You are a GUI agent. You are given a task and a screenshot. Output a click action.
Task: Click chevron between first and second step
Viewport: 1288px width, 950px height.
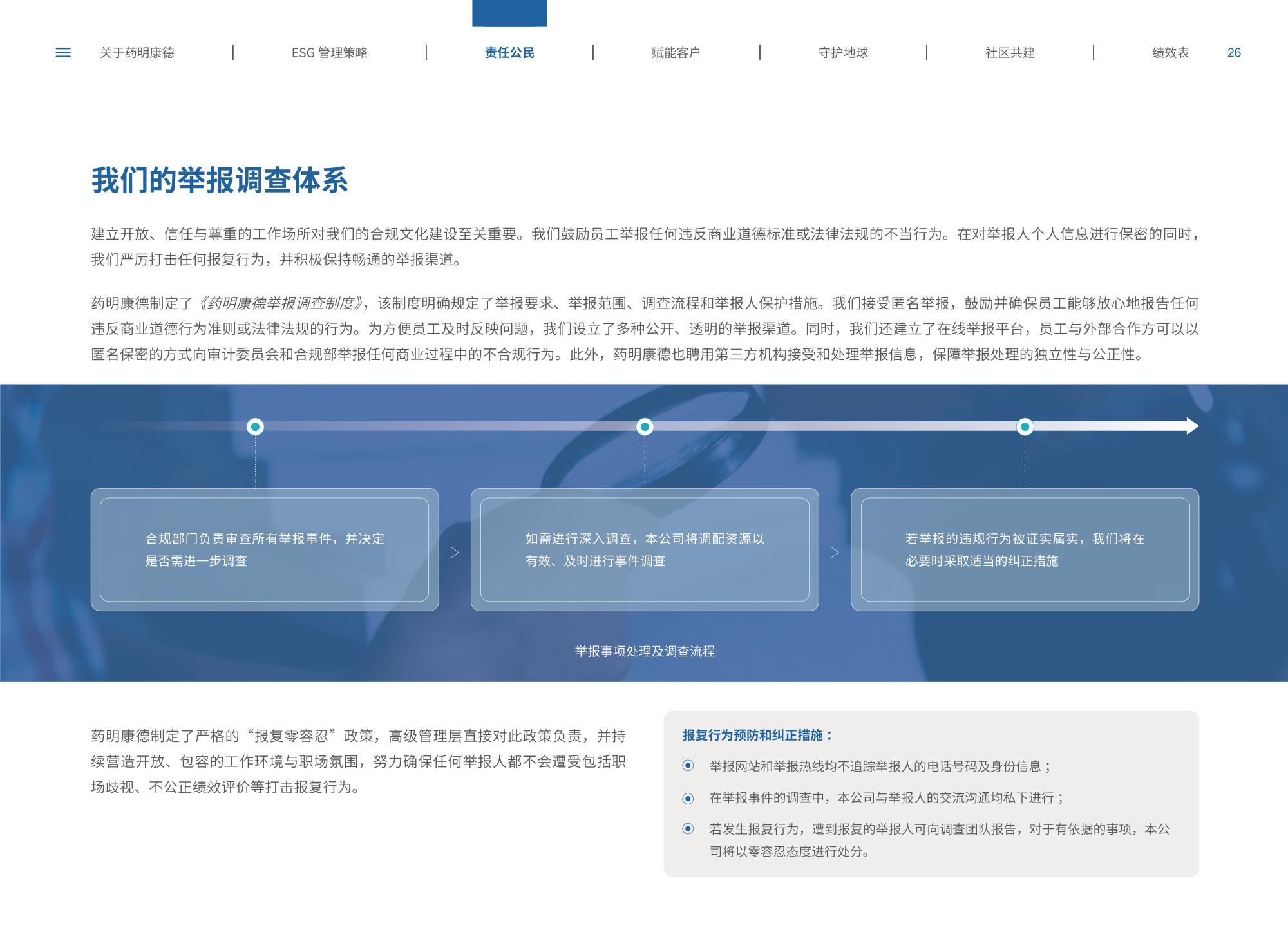(455, 553)
